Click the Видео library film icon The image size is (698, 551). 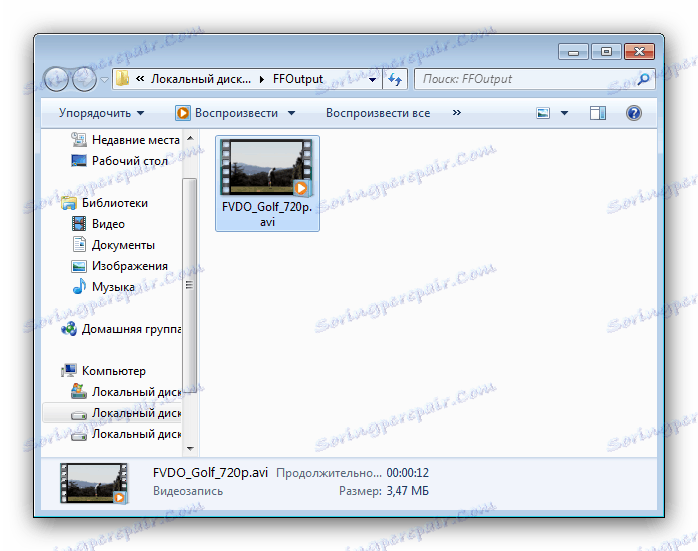[79, 223]
